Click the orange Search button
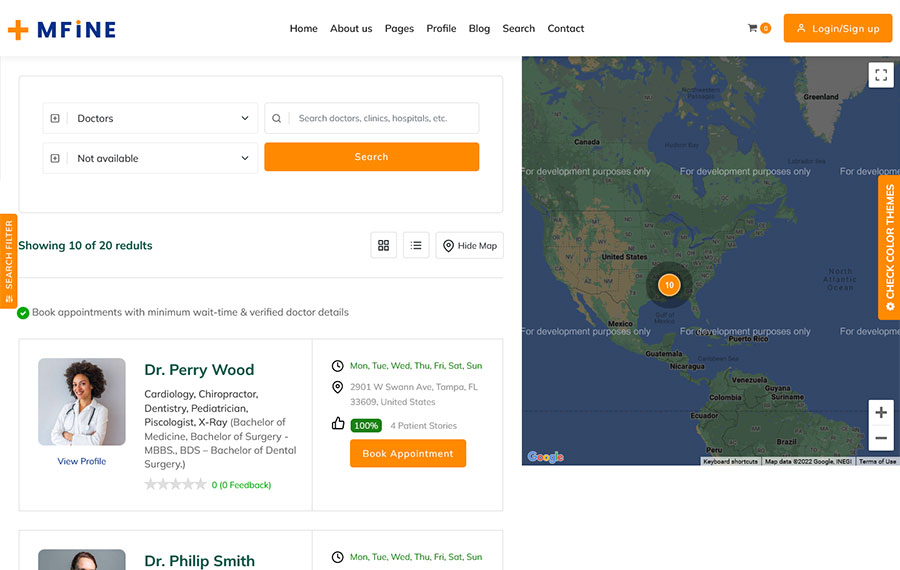Screen dimensions: 900x570 point(371,157)
